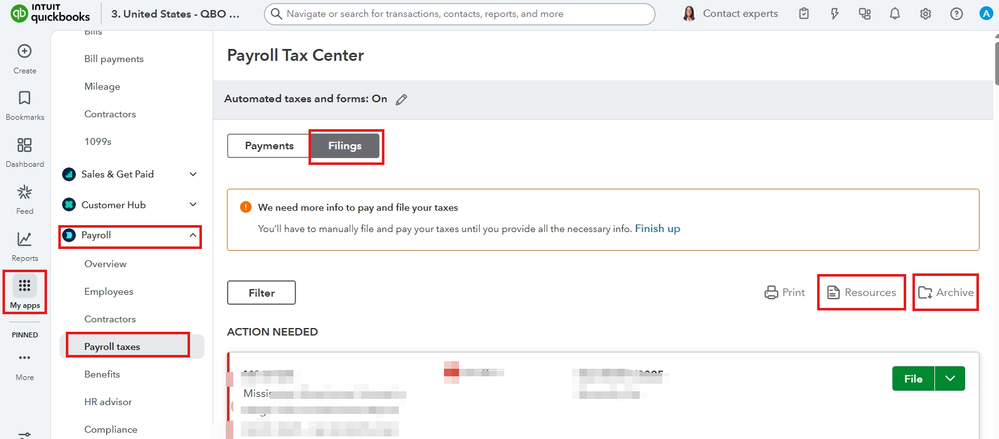Click the More ellipsis icon

25,358
